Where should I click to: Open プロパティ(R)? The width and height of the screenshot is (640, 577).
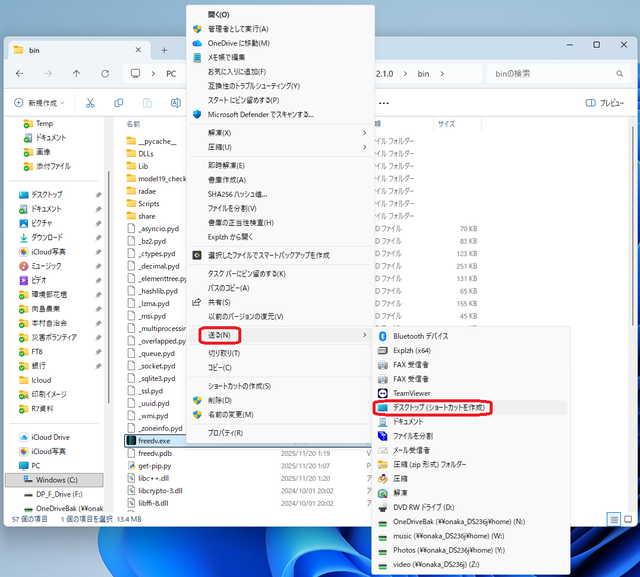pos(280,433)
